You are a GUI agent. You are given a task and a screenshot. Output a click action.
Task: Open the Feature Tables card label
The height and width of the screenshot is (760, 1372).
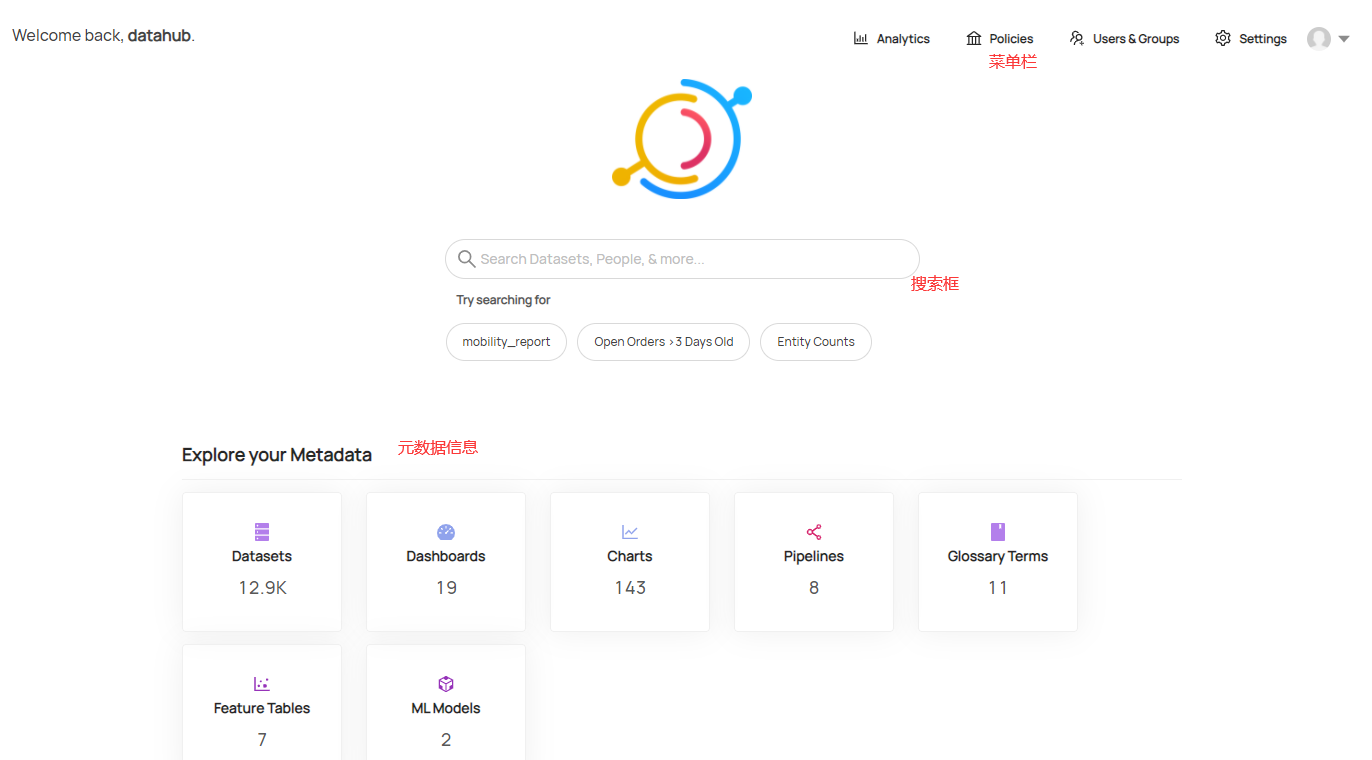click(x=262, y=708)
